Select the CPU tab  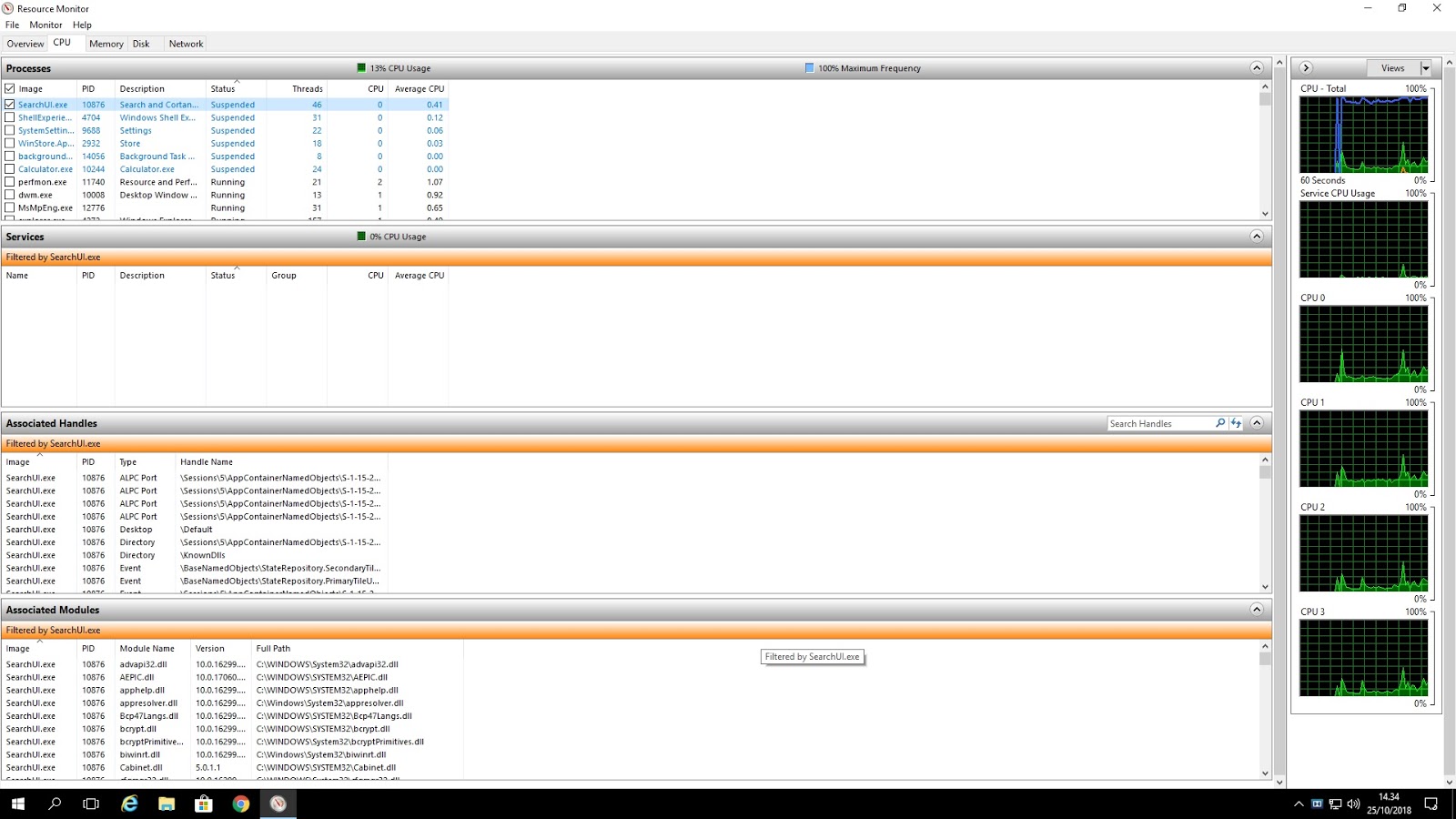[62, 43]
